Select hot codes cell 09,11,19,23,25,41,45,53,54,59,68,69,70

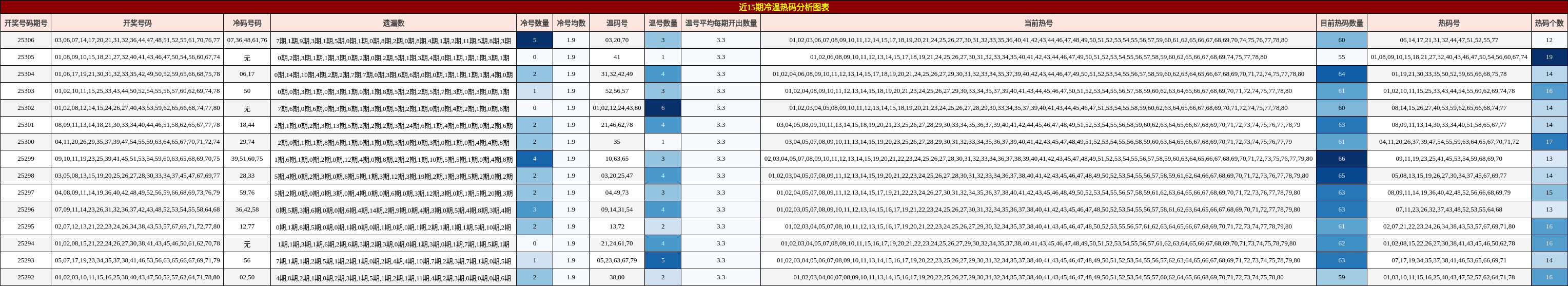[x=1448, y=159]
